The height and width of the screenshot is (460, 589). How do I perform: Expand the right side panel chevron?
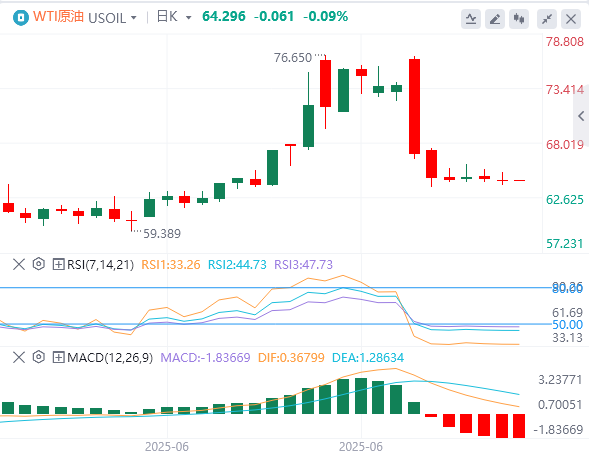coord(581,116)
